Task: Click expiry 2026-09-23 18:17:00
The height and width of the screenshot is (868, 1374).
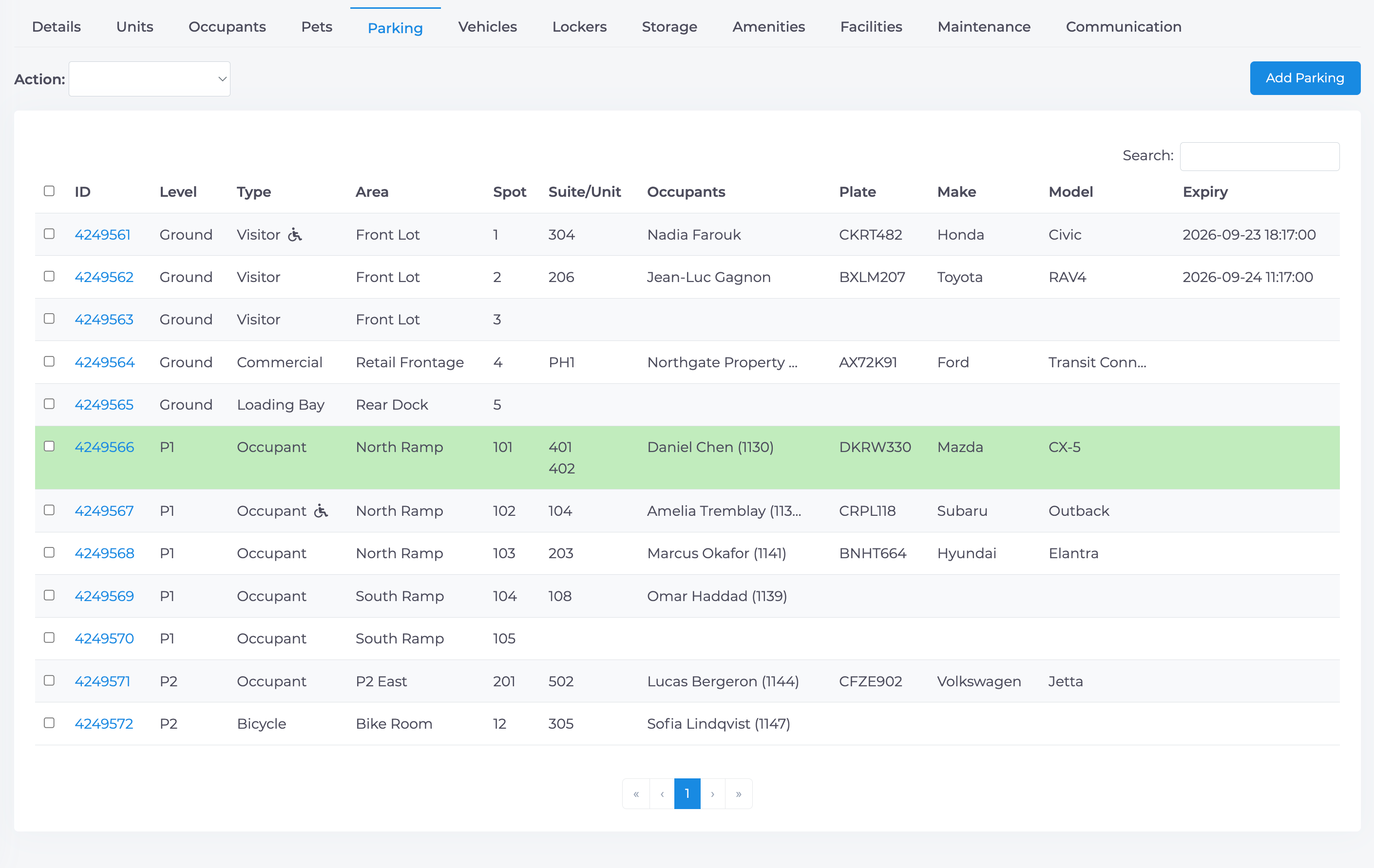Action: 1249,234
